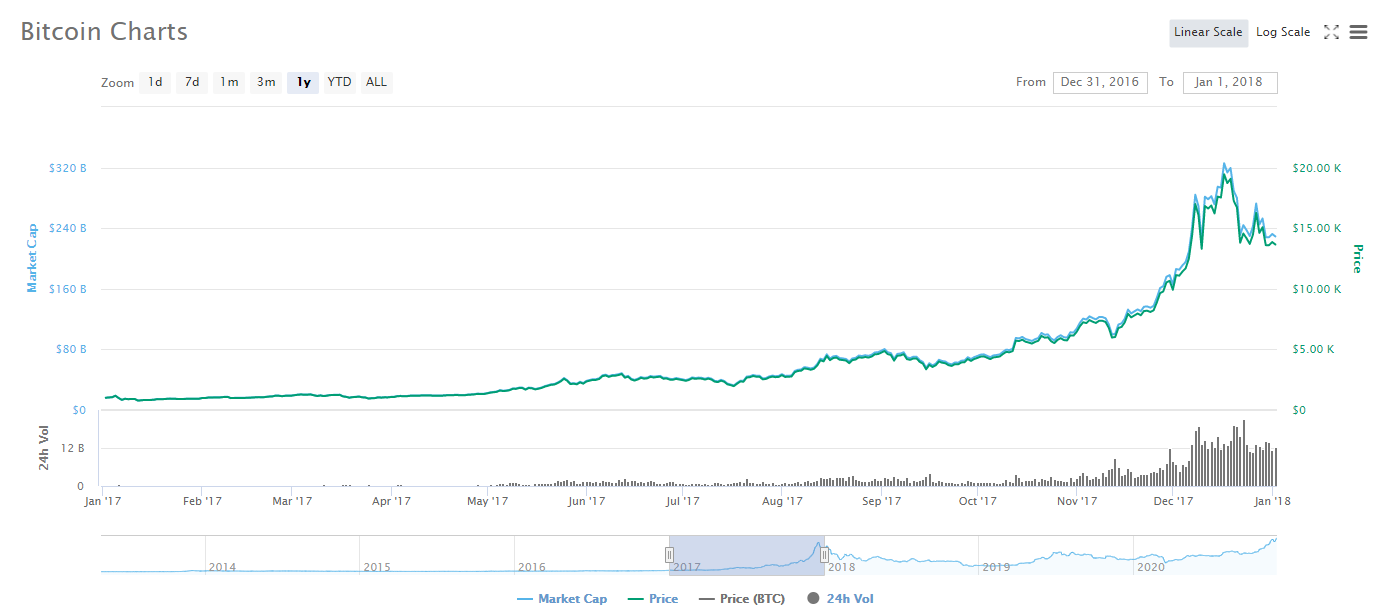Open the chart hamburger menu
Viewport: 1383px width, 616px height.
[1358, 32]
